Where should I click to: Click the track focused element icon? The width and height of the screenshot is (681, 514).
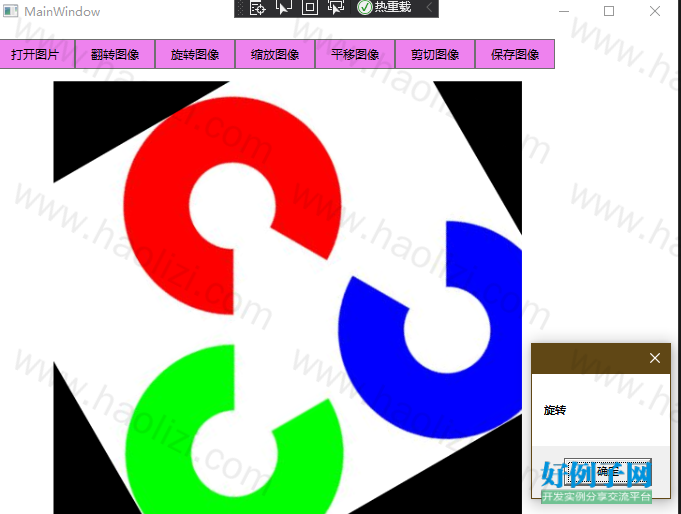[x=336, y=7]
